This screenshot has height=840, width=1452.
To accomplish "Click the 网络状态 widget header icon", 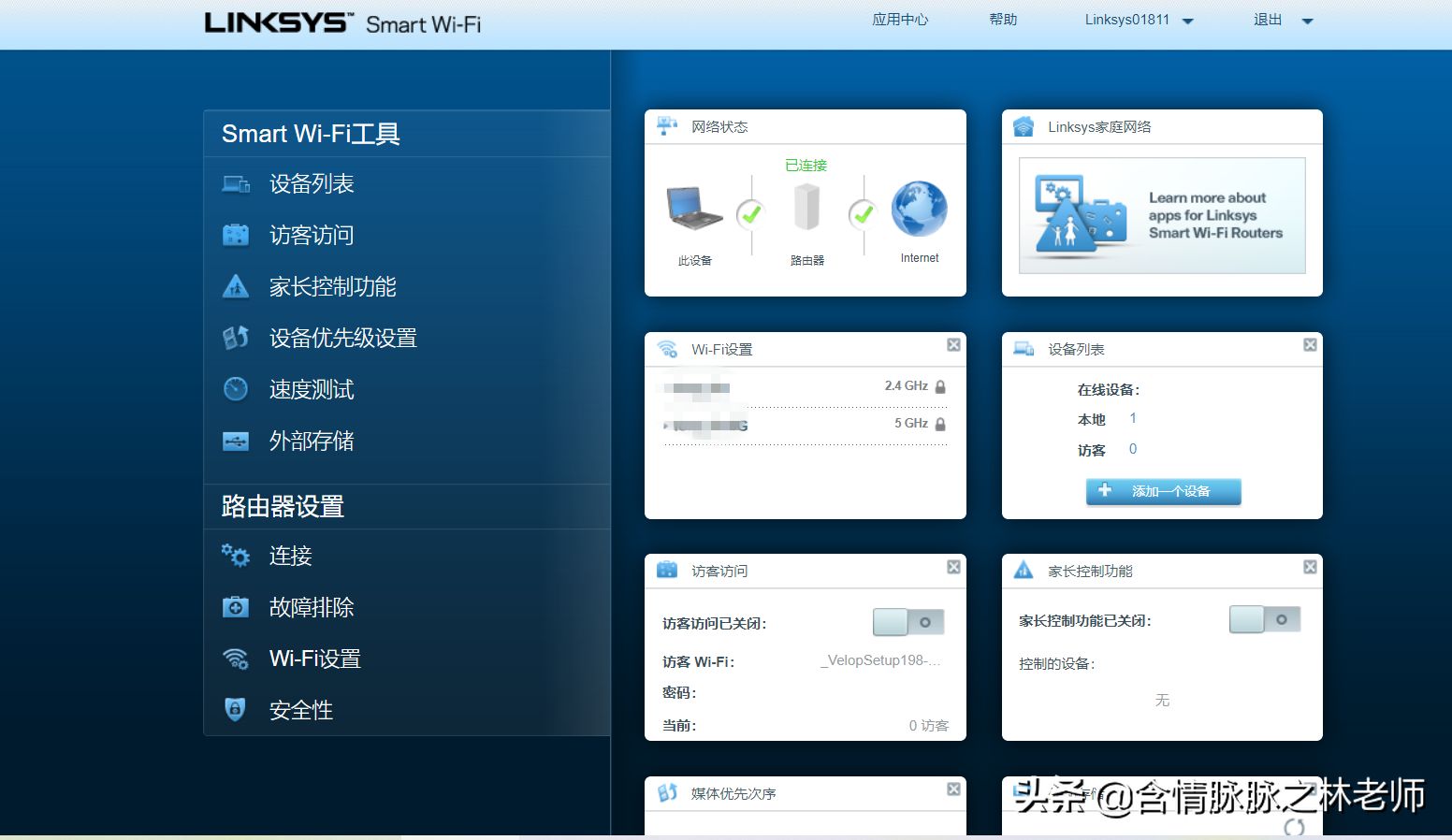I will coord(667,126).
